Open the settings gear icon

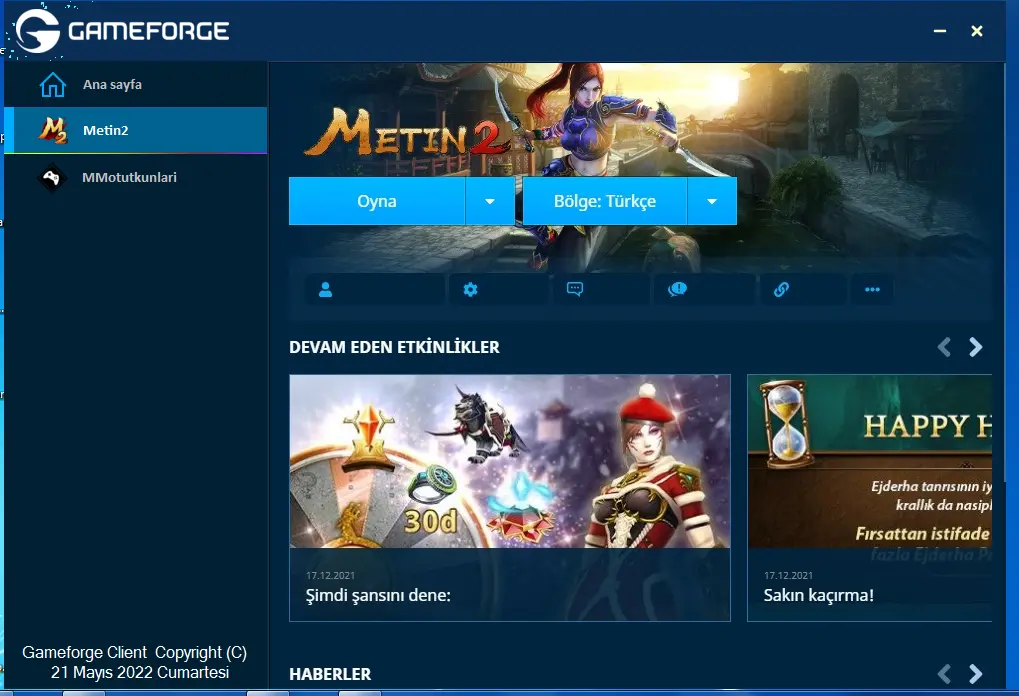pos(470,290)
